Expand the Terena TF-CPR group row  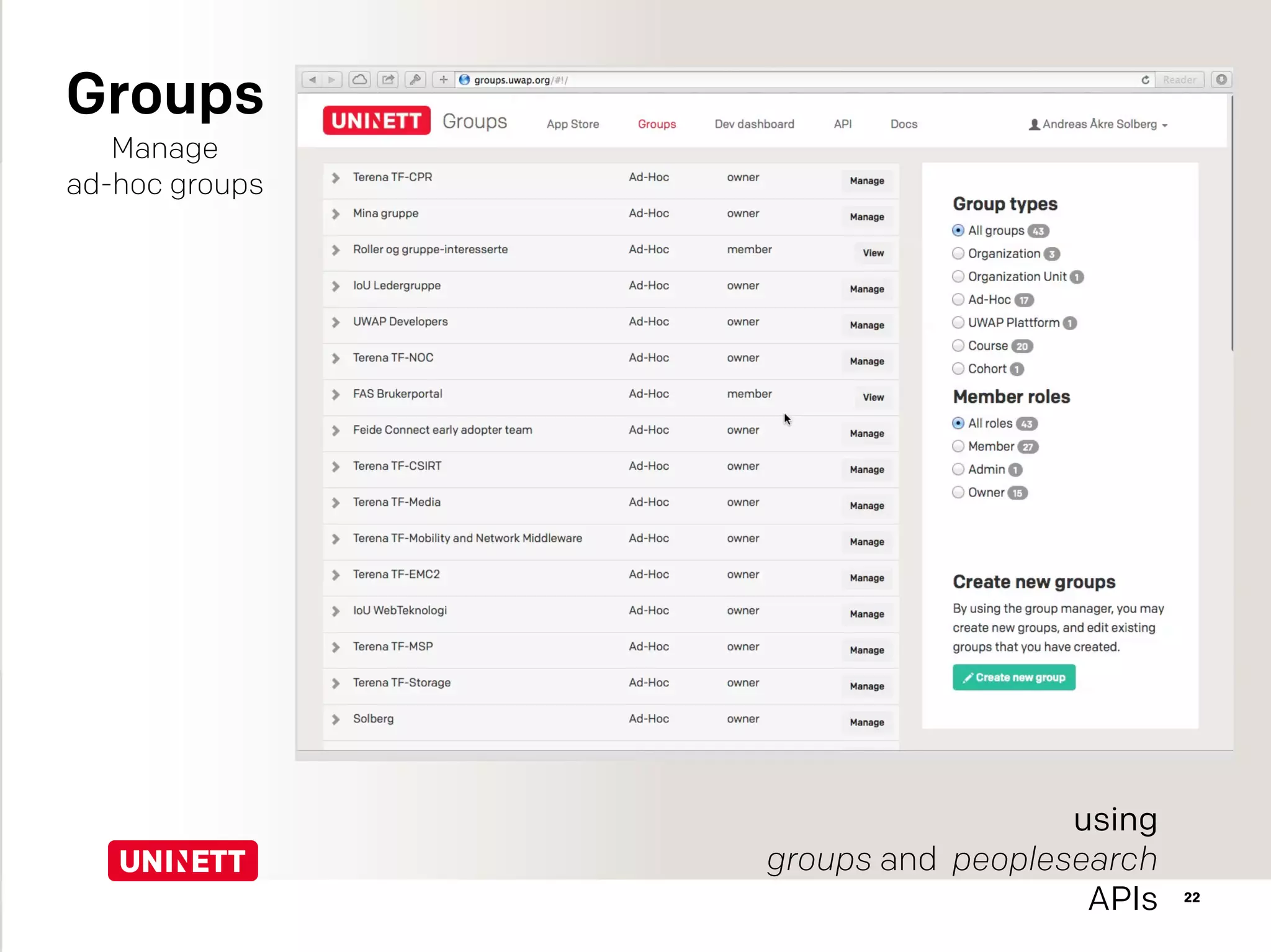(335, 178)
